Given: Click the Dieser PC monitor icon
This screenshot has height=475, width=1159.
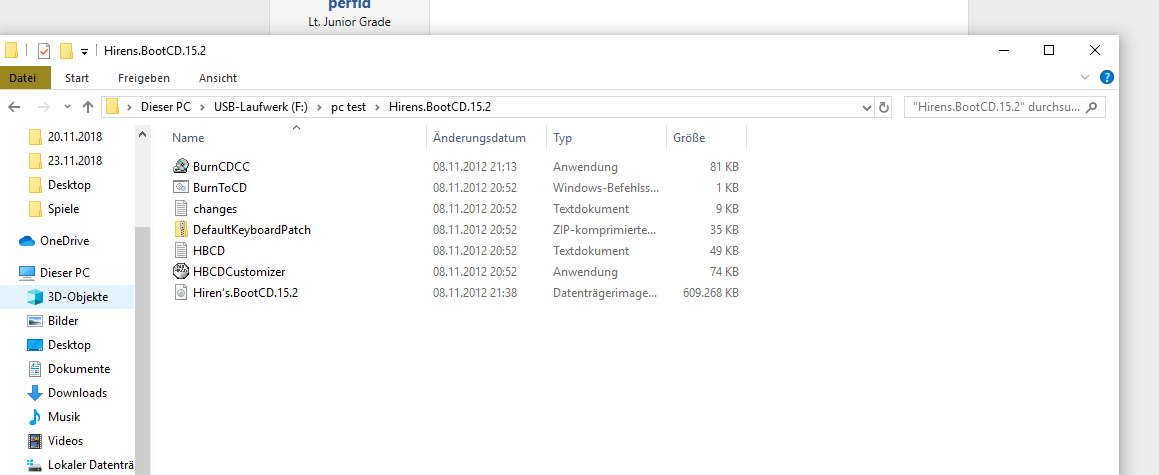Looking at the screenshot, I should pyautogui.click(x=27, y=273).
